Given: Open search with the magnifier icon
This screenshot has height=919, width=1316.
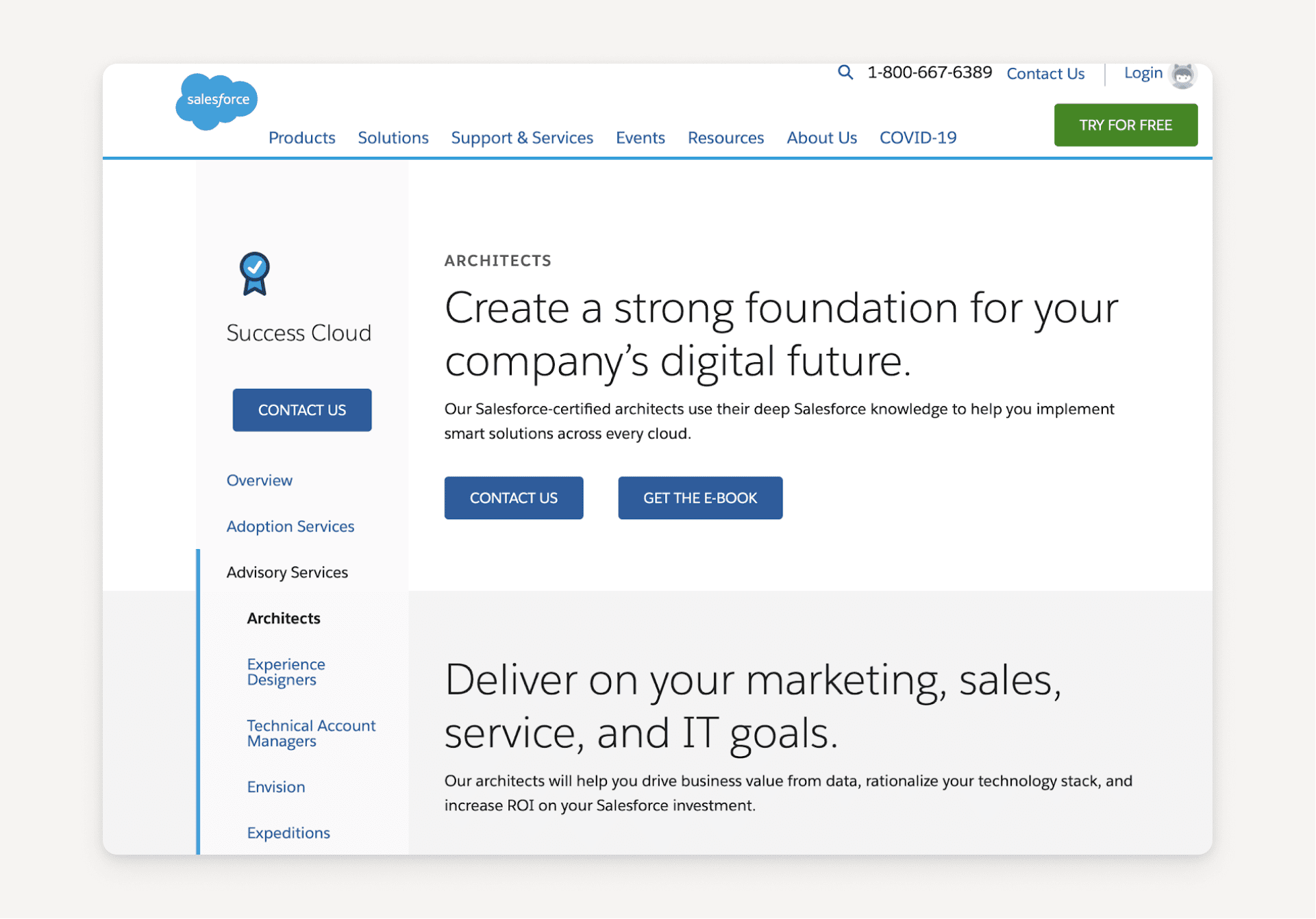Looking at the screenshot, I should tap(845, 72).
